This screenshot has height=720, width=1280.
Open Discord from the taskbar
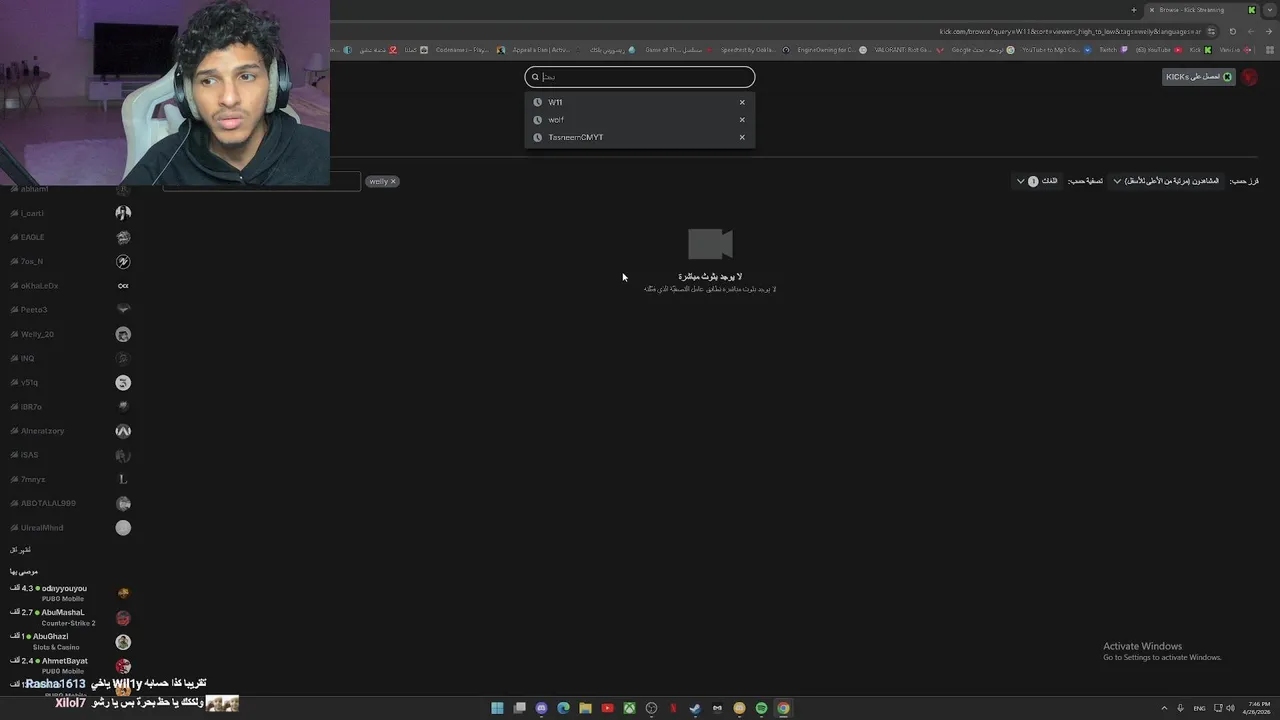541,708
